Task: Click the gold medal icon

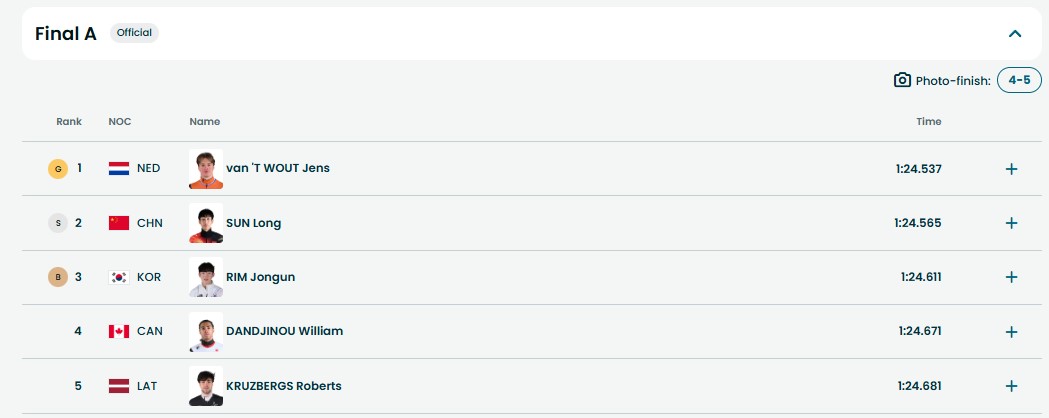Action: click(57, 169)
